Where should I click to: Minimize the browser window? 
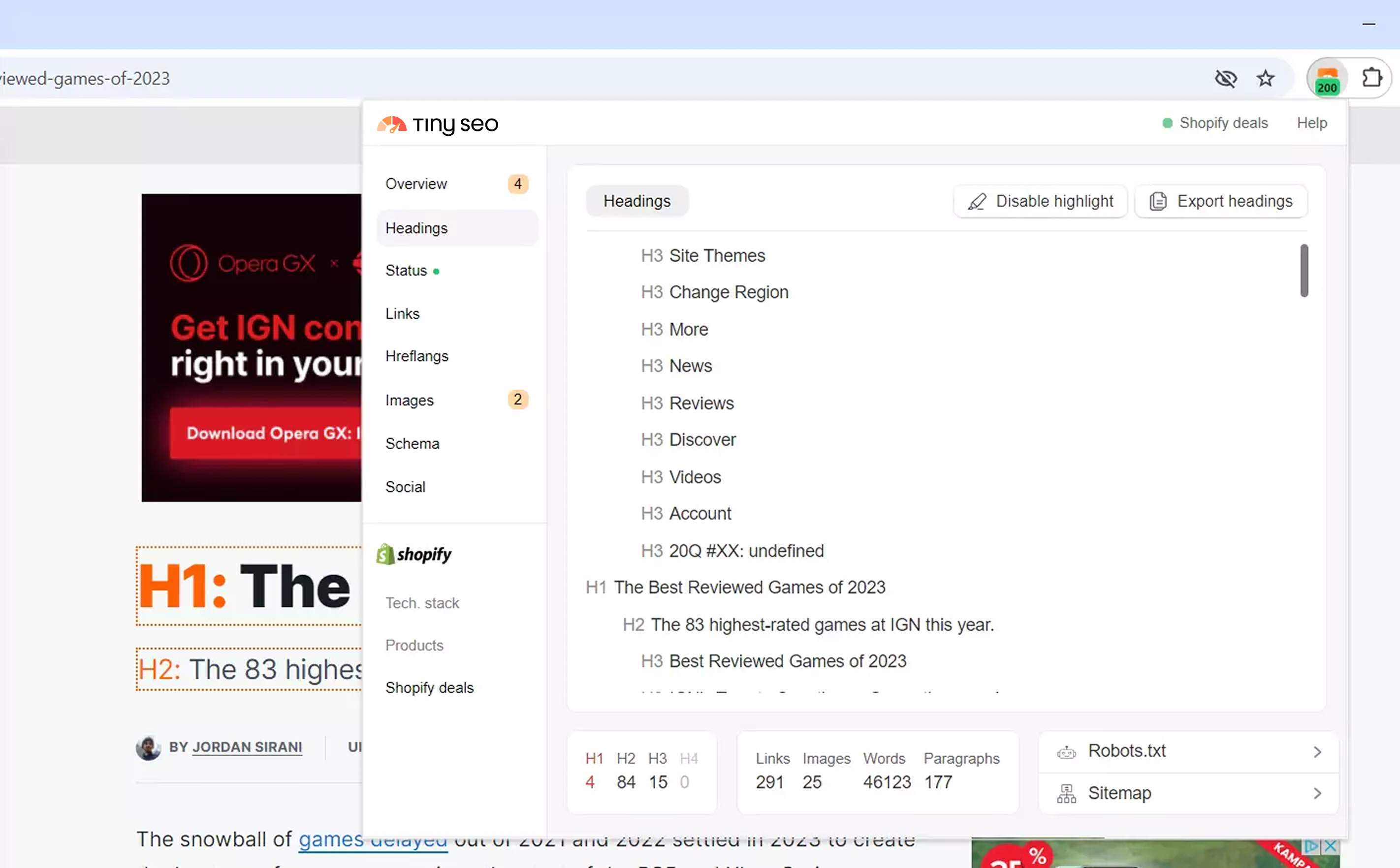(1369, 24)
